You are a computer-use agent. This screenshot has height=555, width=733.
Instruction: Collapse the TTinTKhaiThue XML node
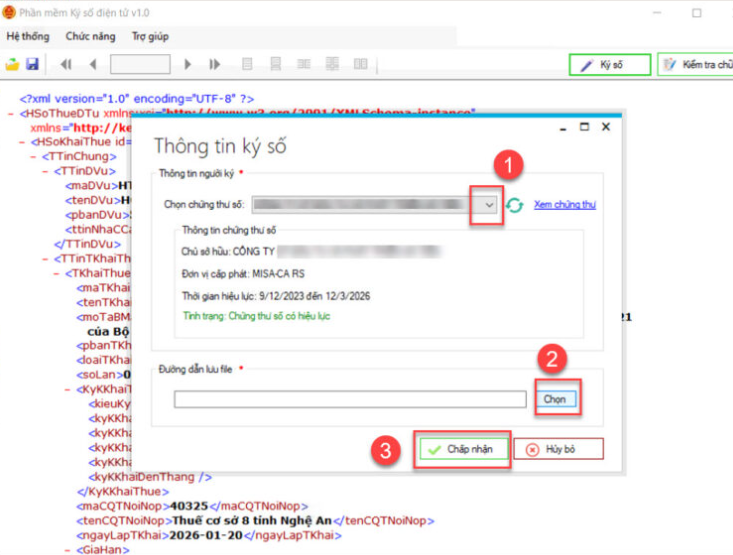click(x=45, y=259)
